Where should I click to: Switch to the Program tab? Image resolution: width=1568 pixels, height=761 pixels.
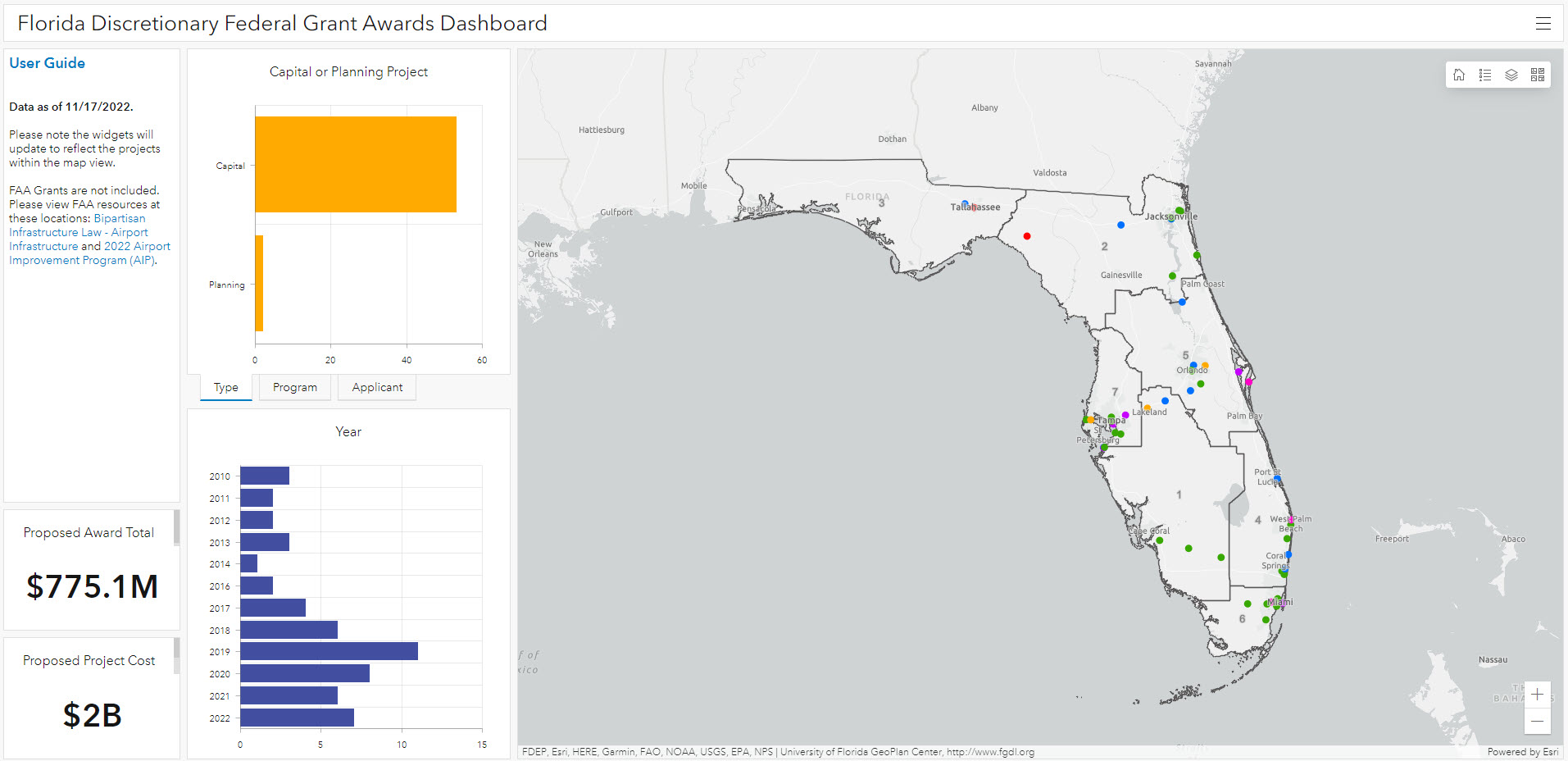click(294, 387)
